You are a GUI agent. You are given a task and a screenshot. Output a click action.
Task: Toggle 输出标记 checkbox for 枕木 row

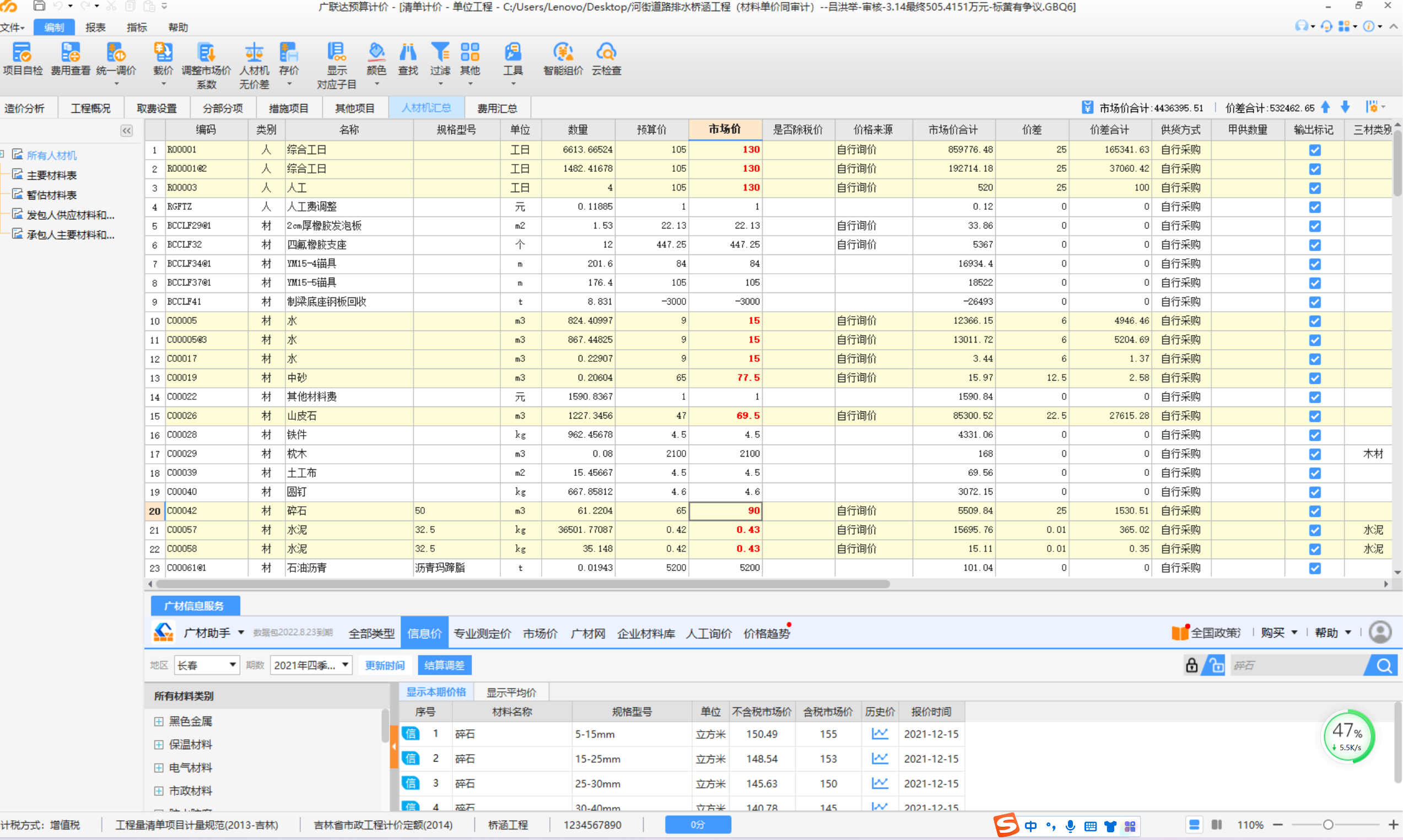[x=1315, y=454]
